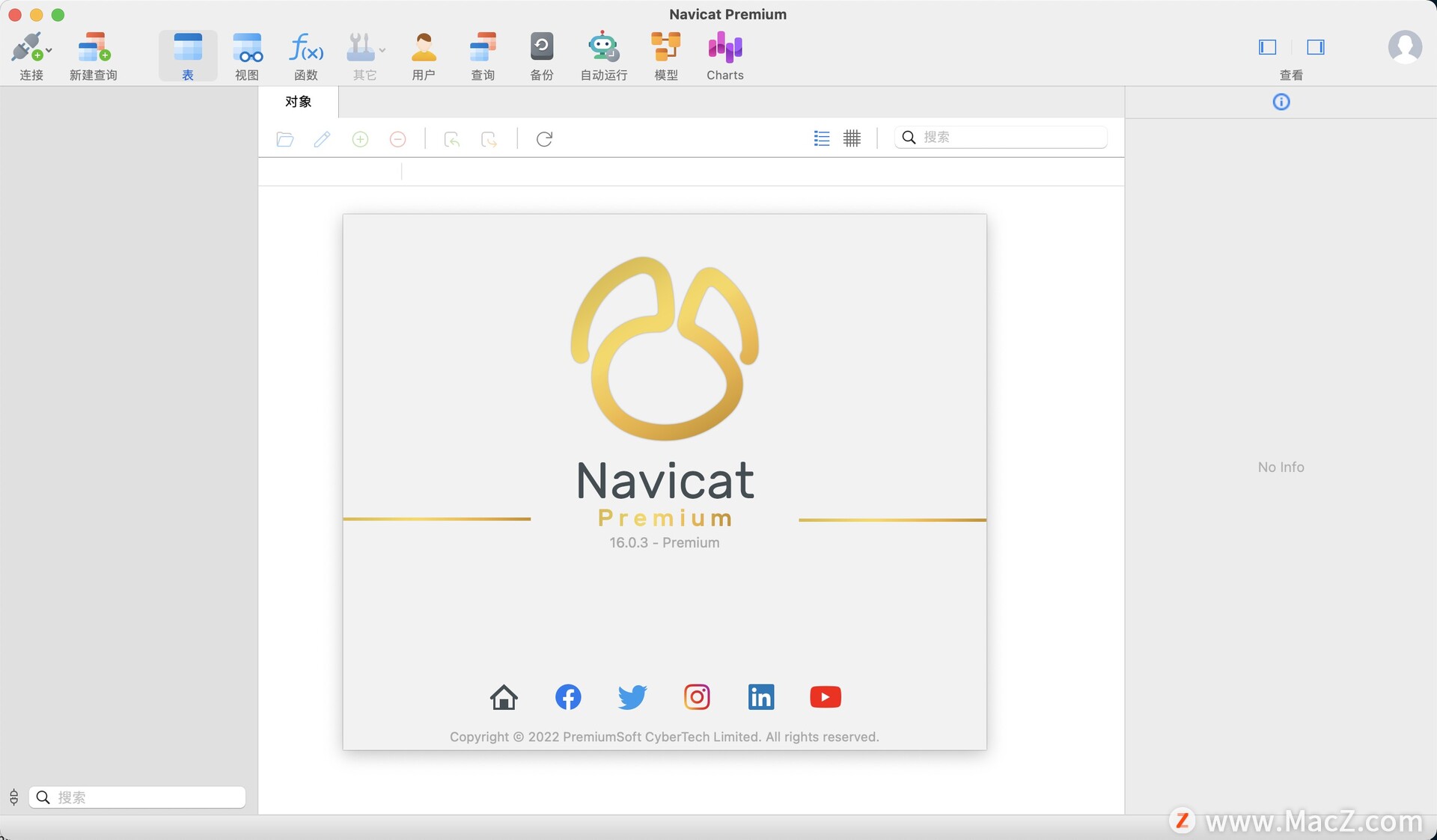The image size is (1437, 840).
Task: Open the YouTube link icon
Action: tap(826, 697)
